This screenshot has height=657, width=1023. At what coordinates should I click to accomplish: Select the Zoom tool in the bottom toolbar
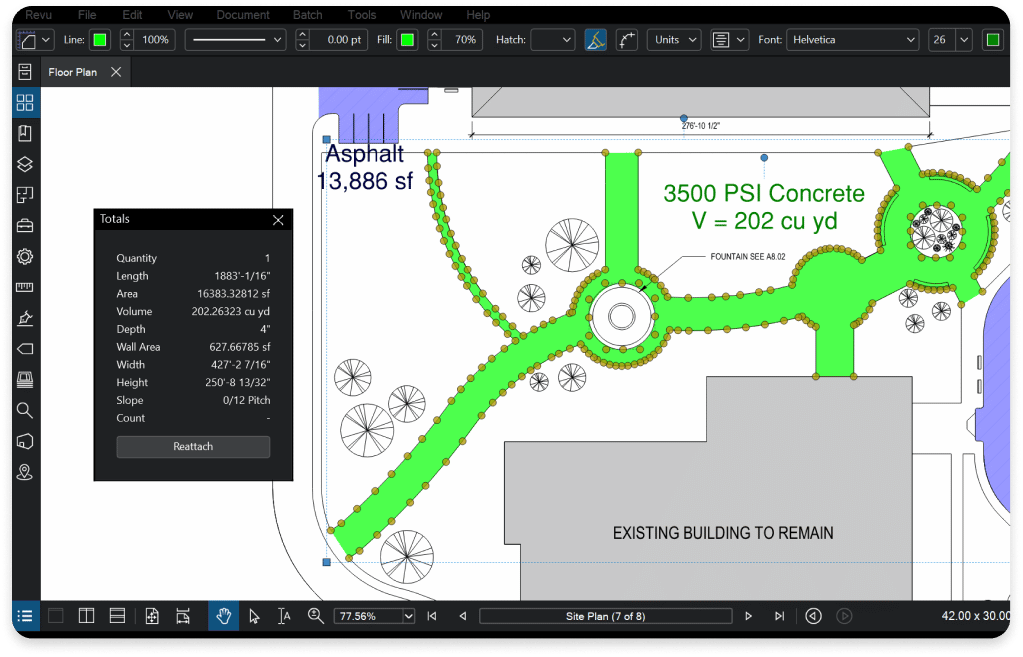[315, 615]
